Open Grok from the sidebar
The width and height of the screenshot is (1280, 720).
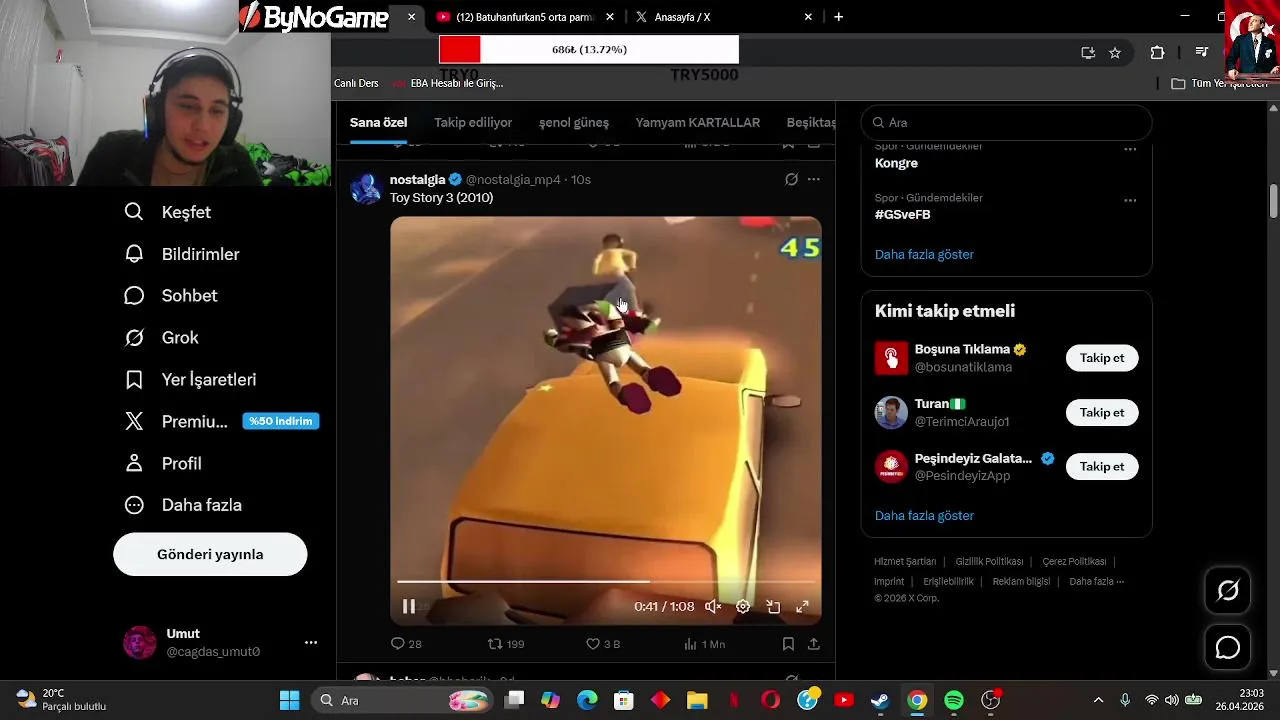[161, 338]
